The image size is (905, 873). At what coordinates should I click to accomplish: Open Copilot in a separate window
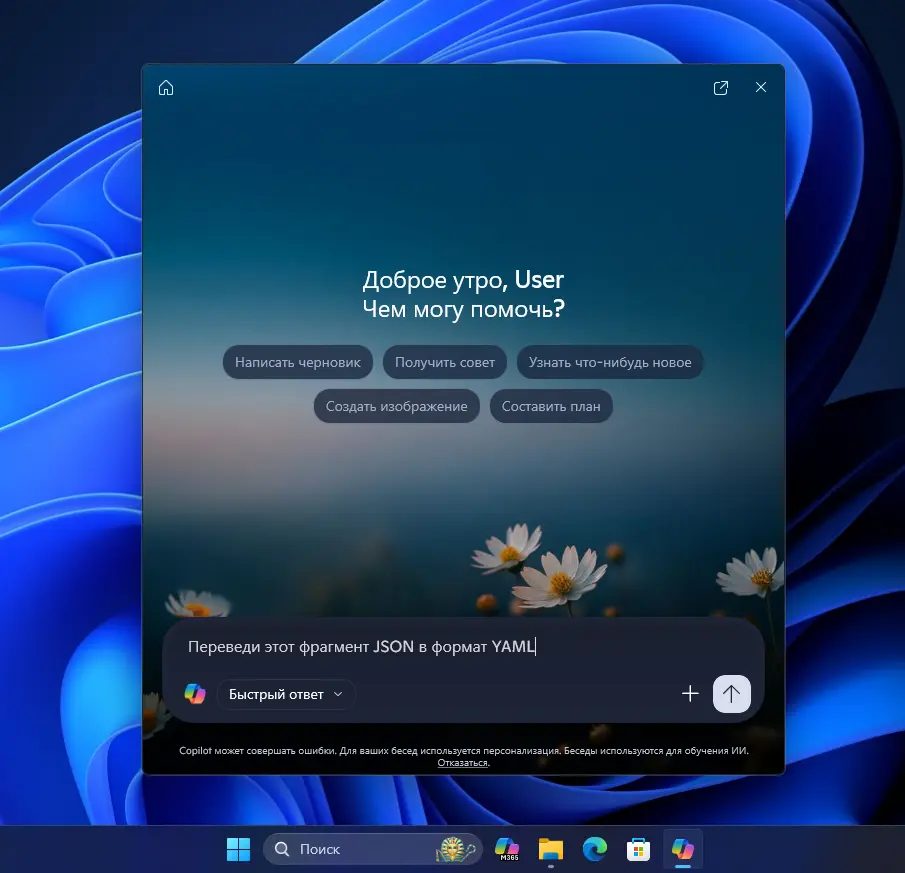coord(721,88)
